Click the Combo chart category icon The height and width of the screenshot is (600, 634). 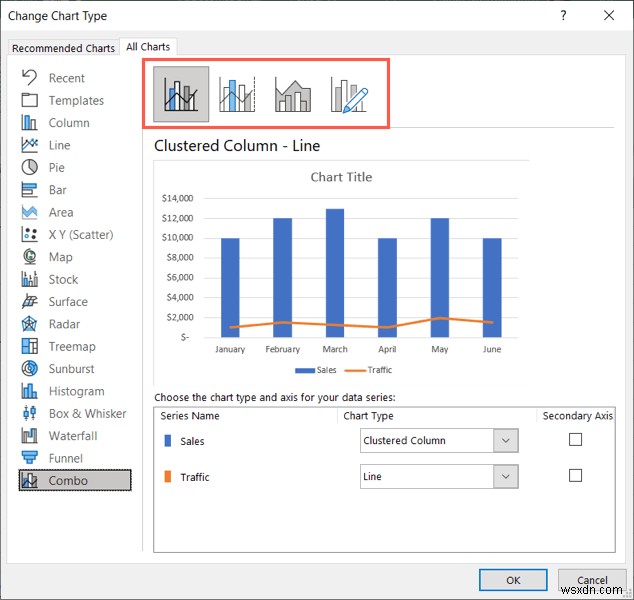coord(30,480)
